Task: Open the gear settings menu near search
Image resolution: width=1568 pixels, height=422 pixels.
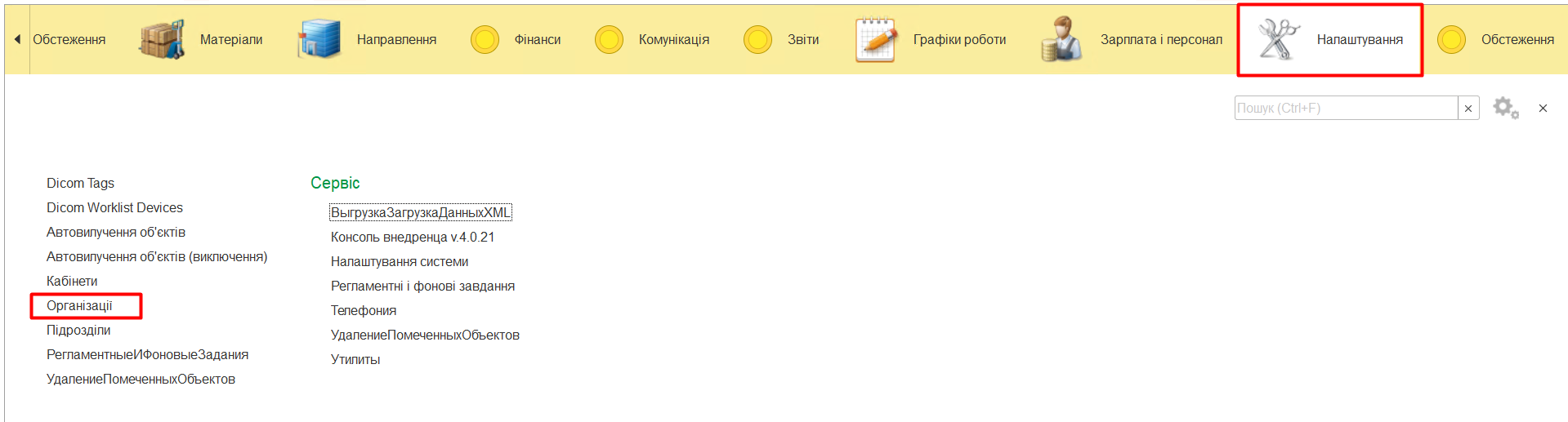Action: tap(1505, 108)
